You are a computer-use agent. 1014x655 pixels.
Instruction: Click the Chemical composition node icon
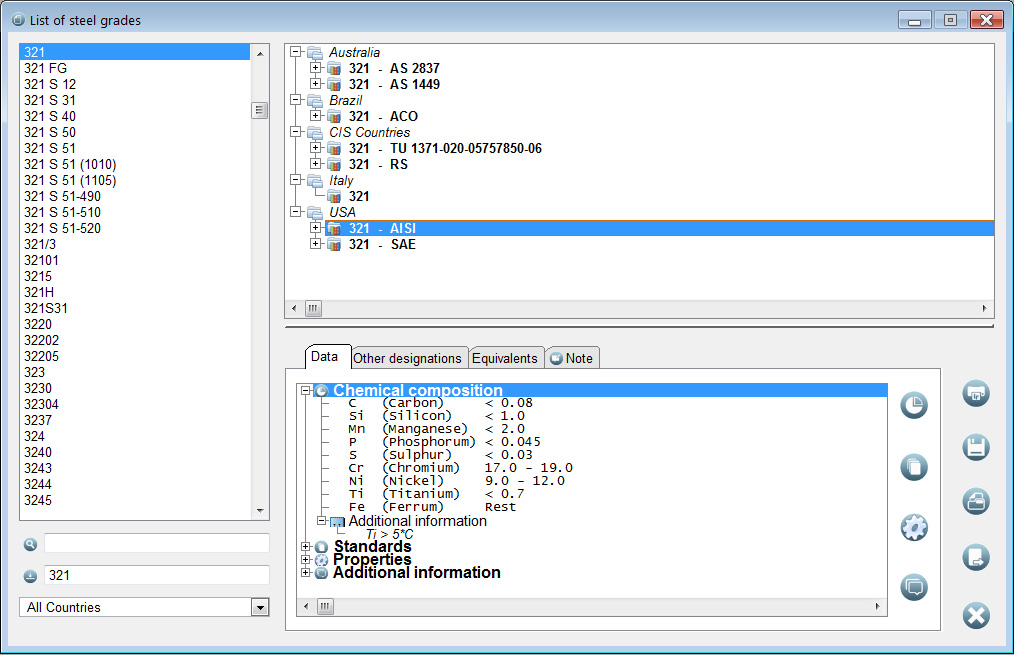click(321, 391)
